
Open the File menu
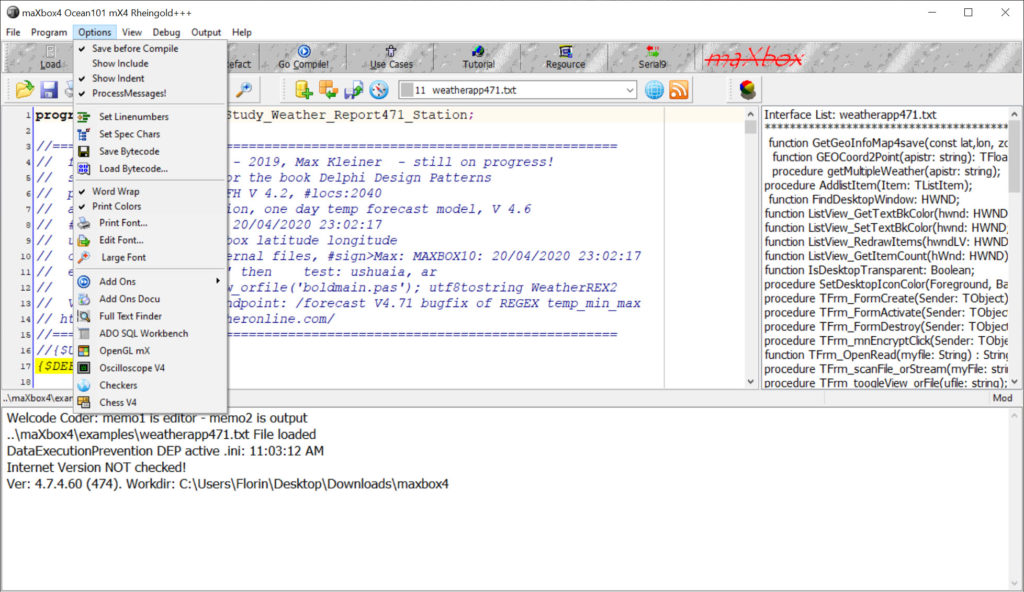[x=13, y=32]
